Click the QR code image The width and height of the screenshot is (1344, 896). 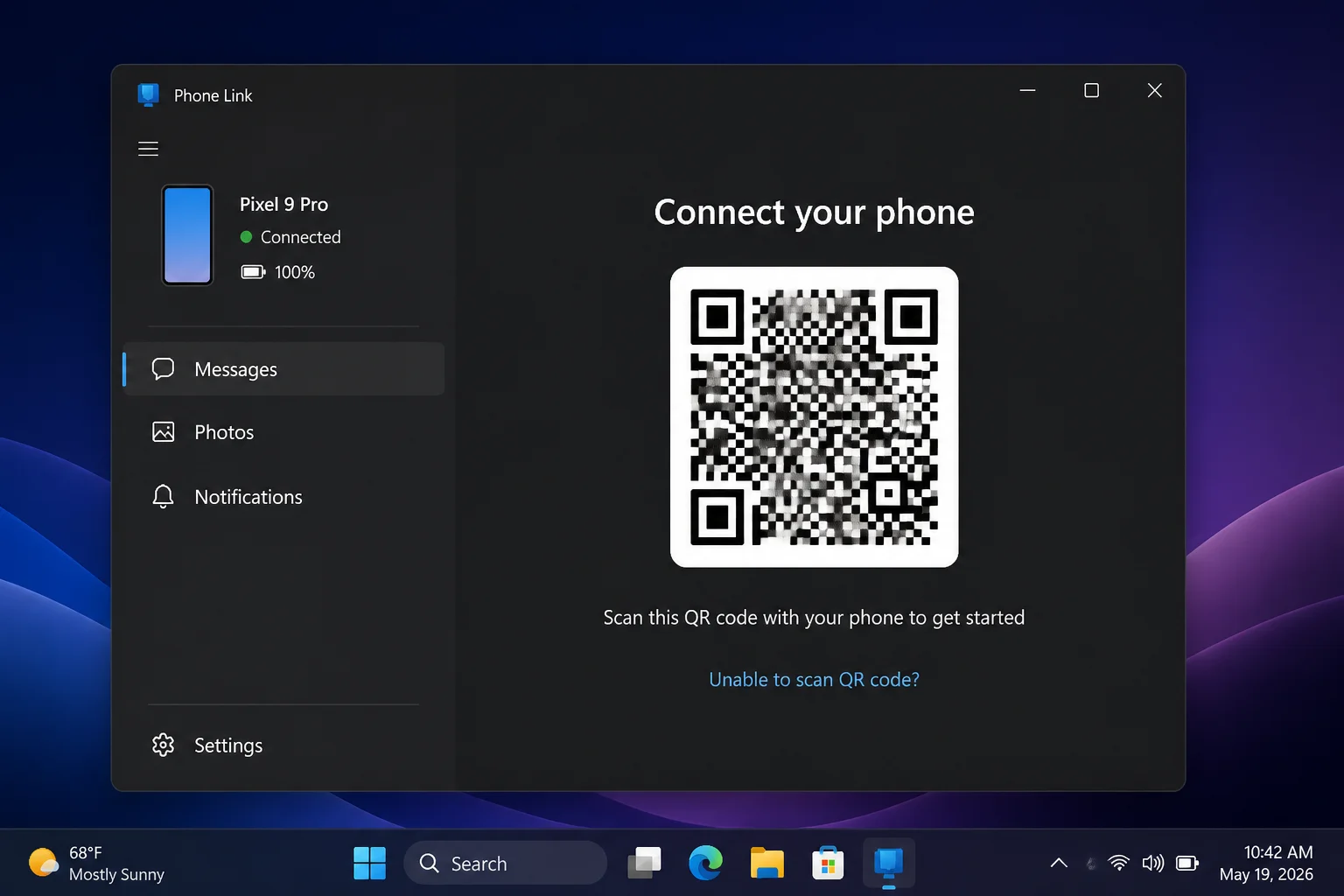(x=814, y=416)
